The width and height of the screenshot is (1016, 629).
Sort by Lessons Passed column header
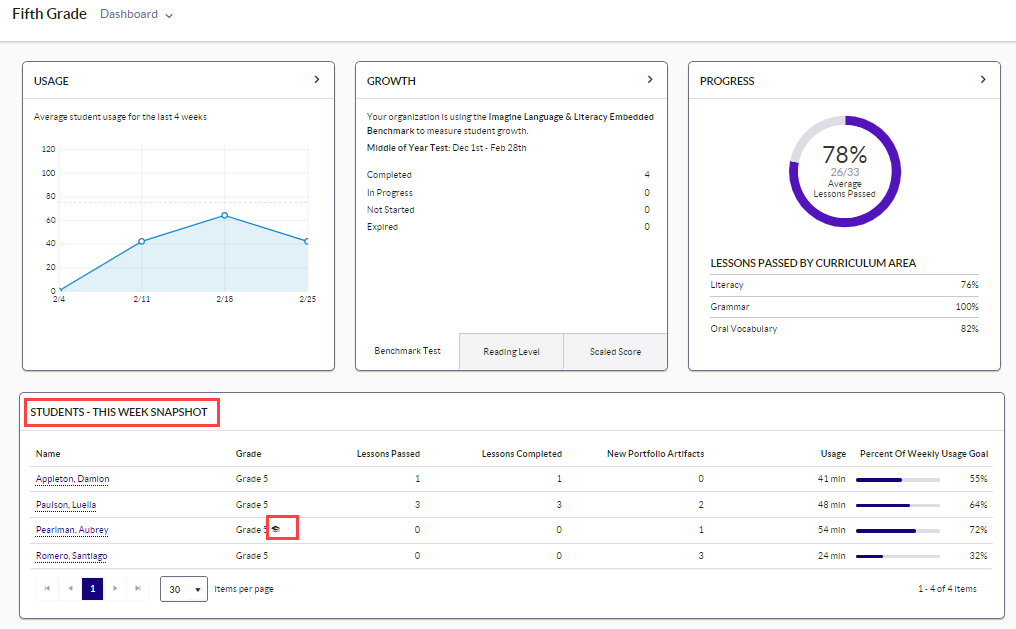[x=388, y=454]
